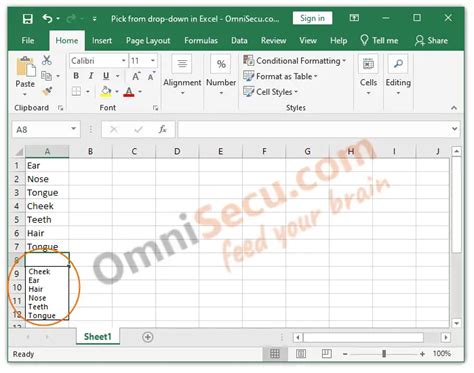Click the Ribbon Display Options icon
The image size is (474, 373).
[x=354, y=18]
